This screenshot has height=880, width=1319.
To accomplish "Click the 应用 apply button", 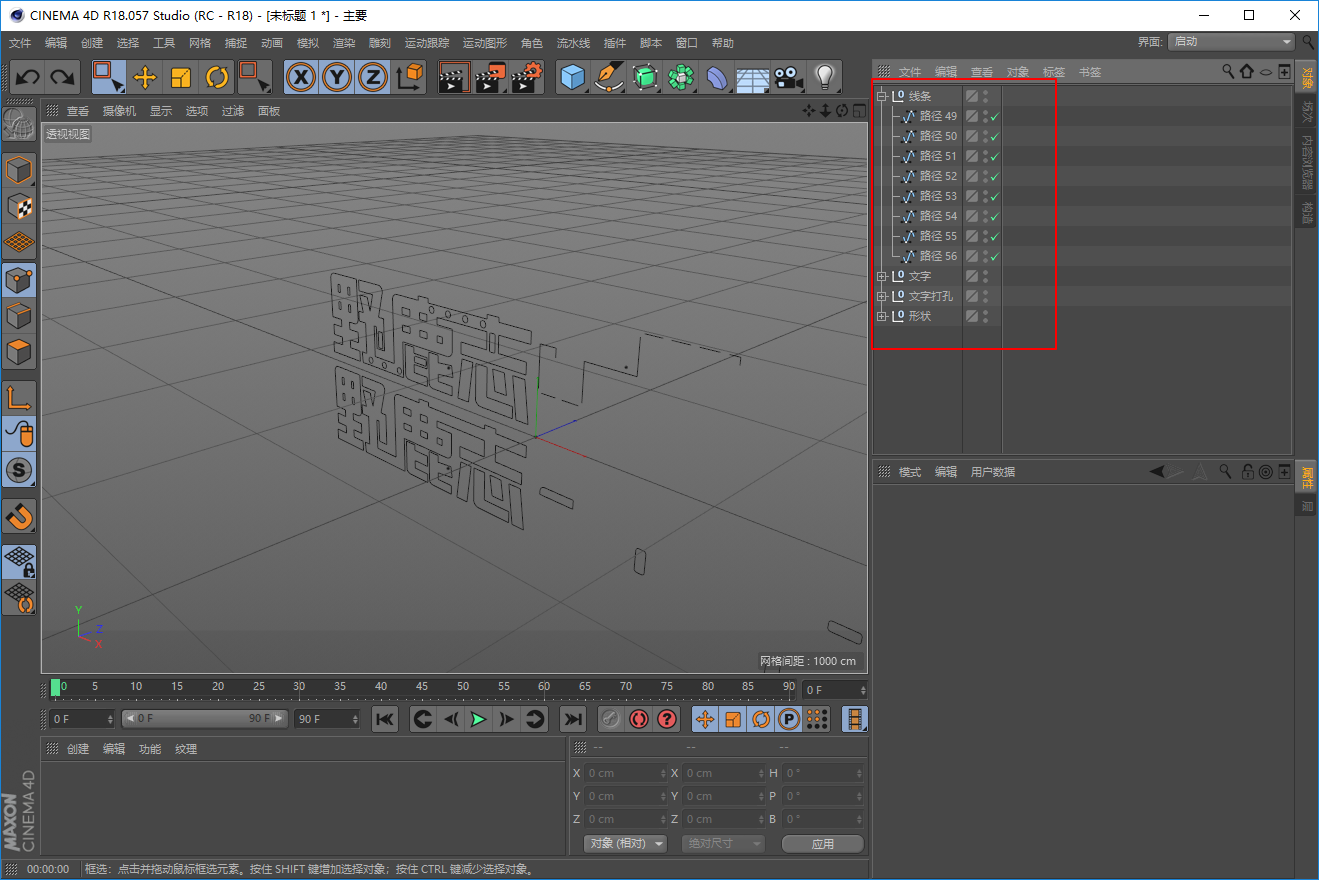I will [x=823, y=843].
